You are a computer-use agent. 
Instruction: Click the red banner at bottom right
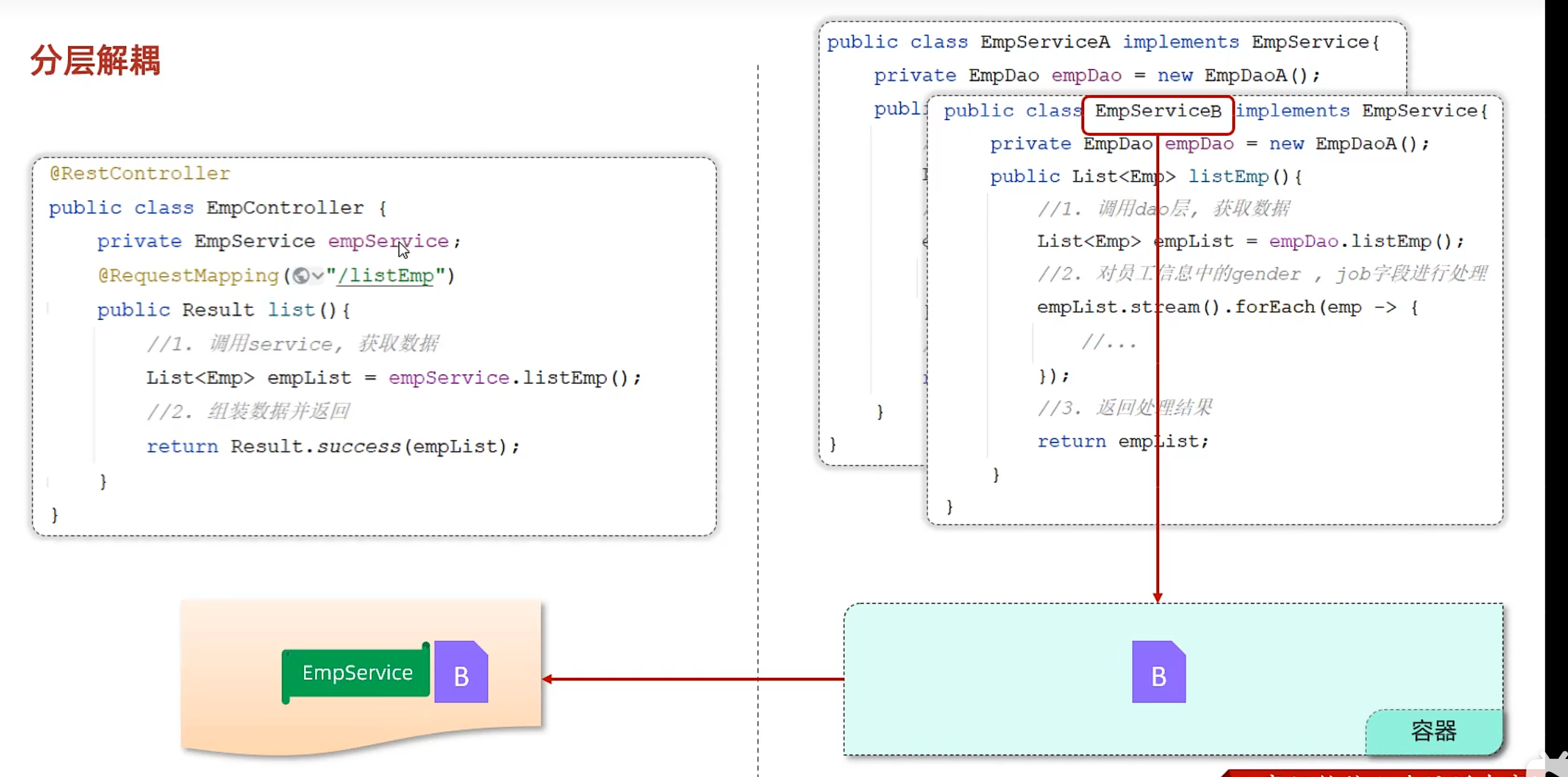1374,773
